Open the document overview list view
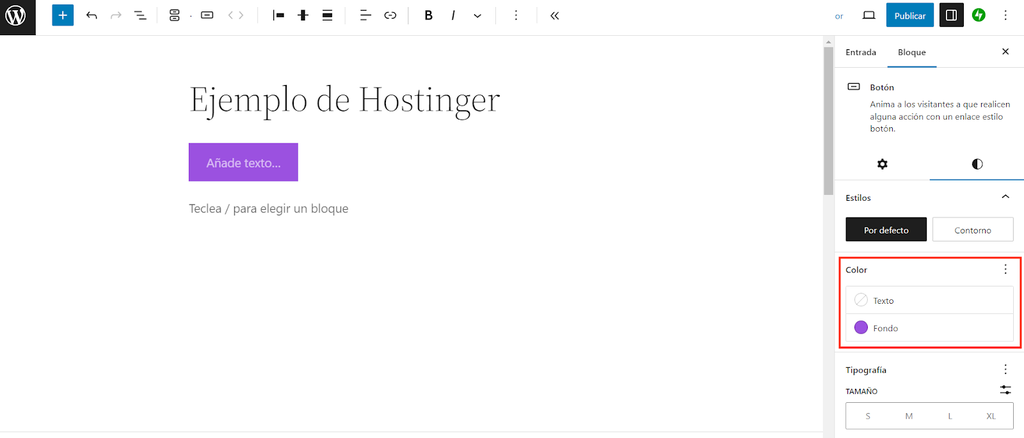 140,16
